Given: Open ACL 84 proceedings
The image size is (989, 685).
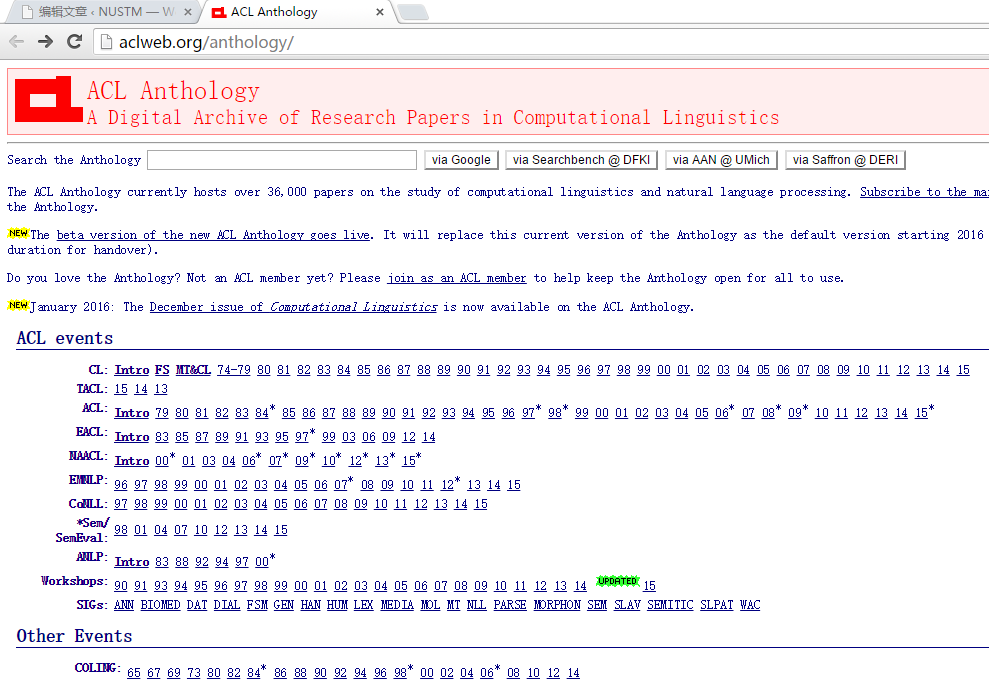Looking at the screenshot, I should [262, 413].
